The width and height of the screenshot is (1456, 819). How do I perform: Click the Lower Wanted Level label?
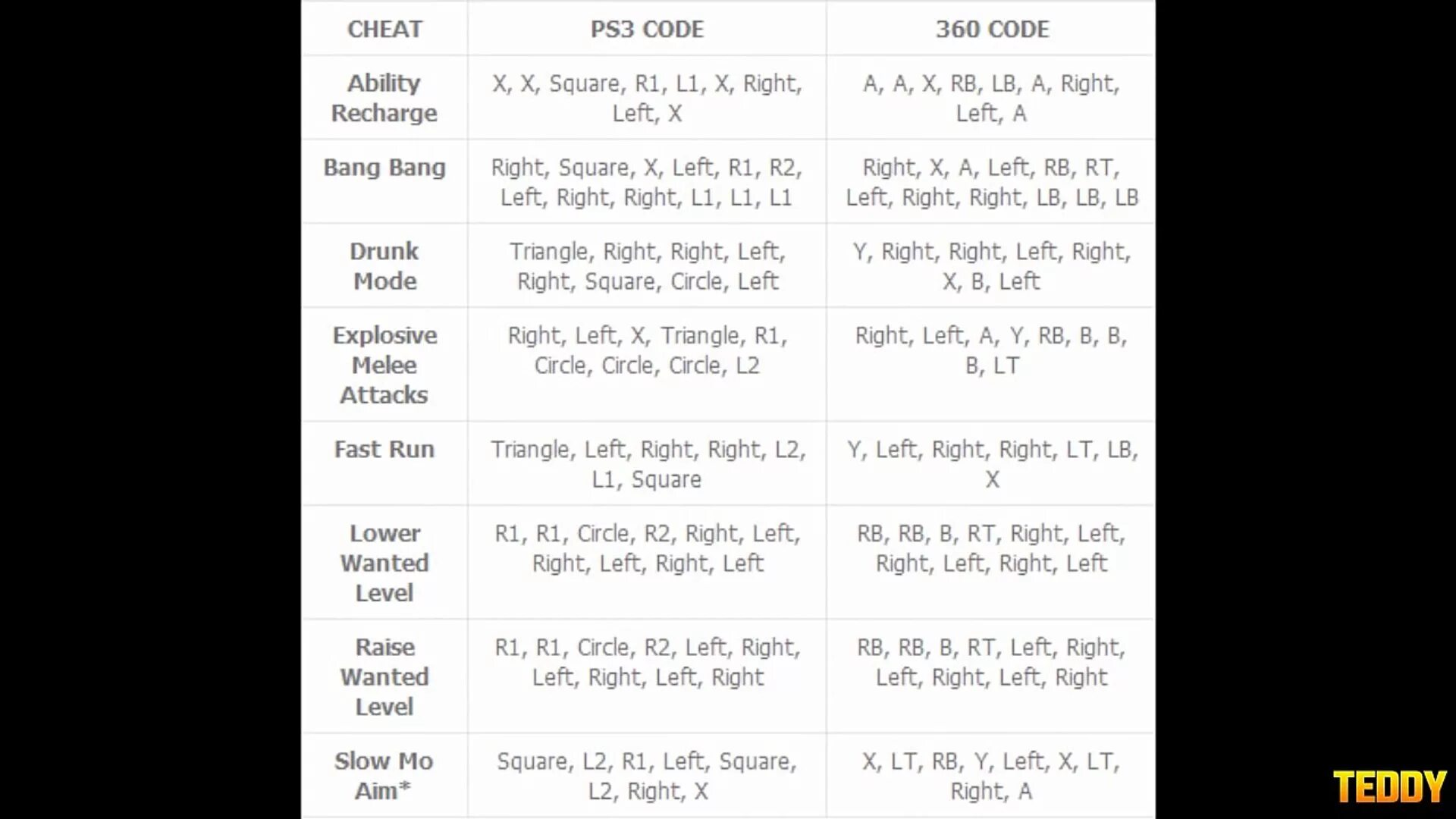[385, 563]
